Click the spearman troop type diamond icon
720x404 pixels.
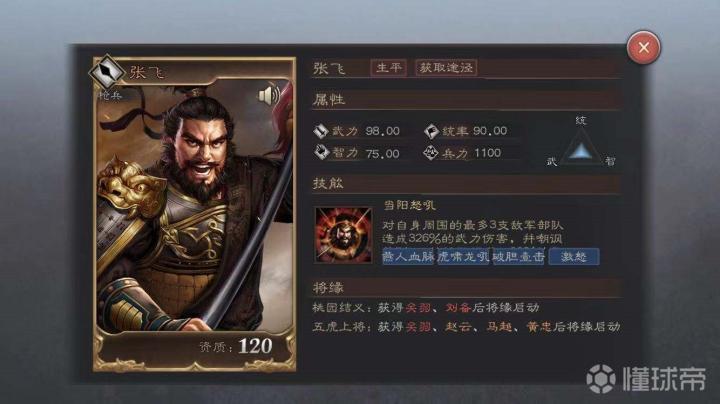[107, 72]
